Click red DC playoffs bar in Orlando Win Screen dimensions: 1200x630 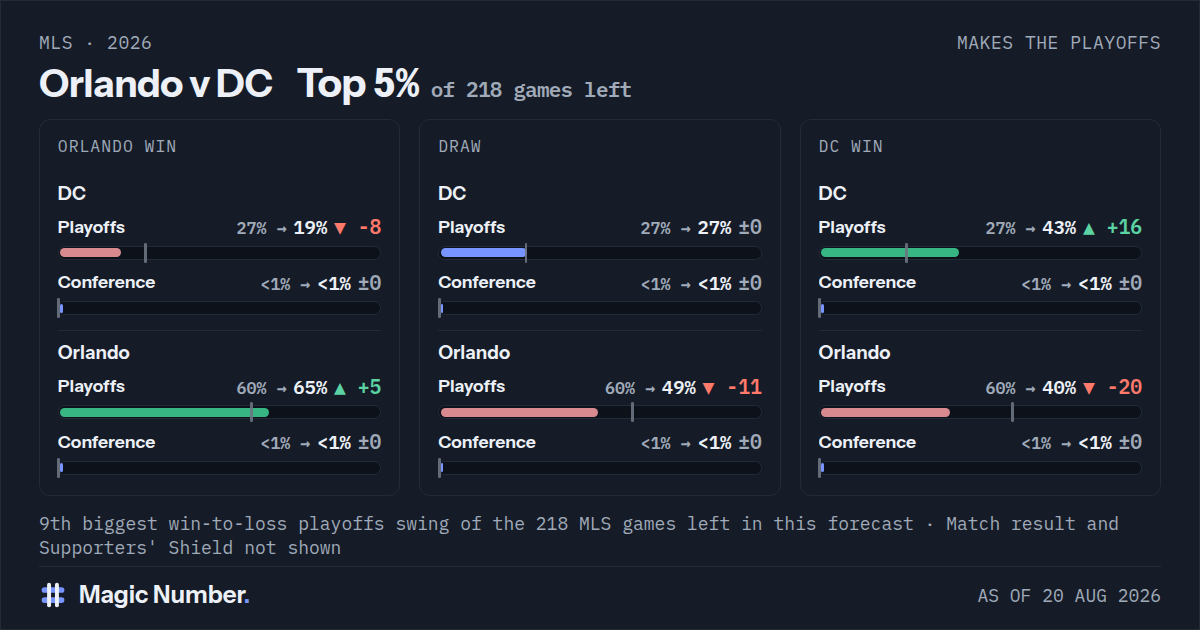[x=90, y=252]
